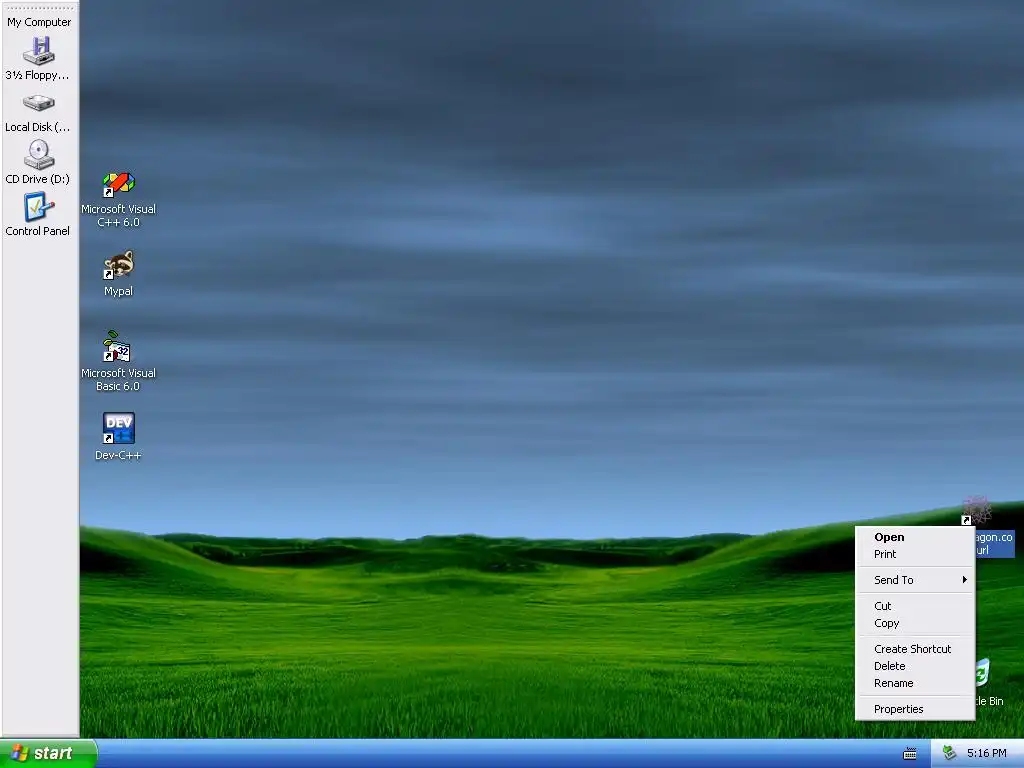This screenshot has width=1024, height=768.
Task: Click the .url shortcut icon above context menu
Action: click(976, 510)
